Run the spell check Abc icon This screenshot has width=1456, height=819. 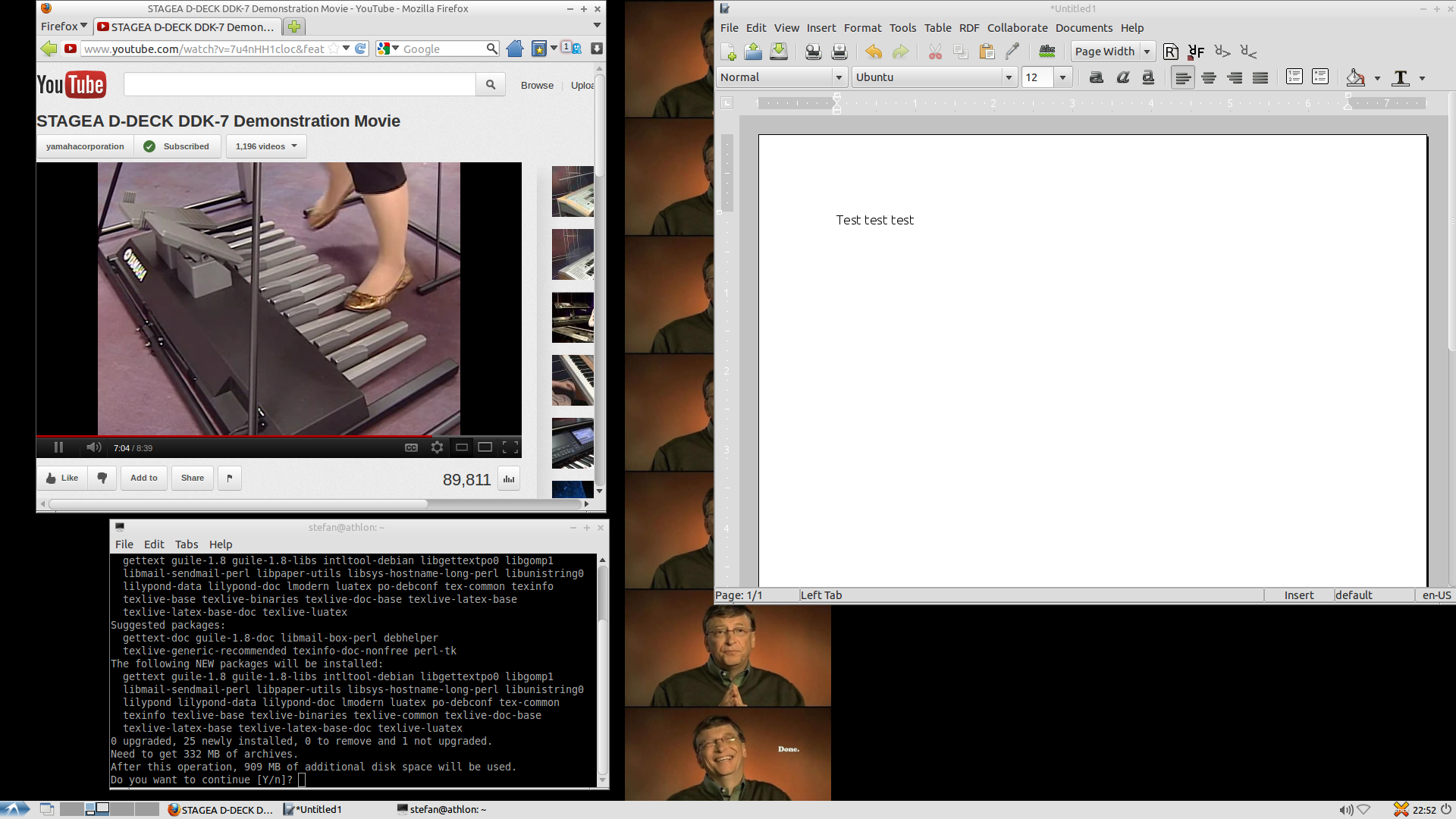pos(1047,52)
